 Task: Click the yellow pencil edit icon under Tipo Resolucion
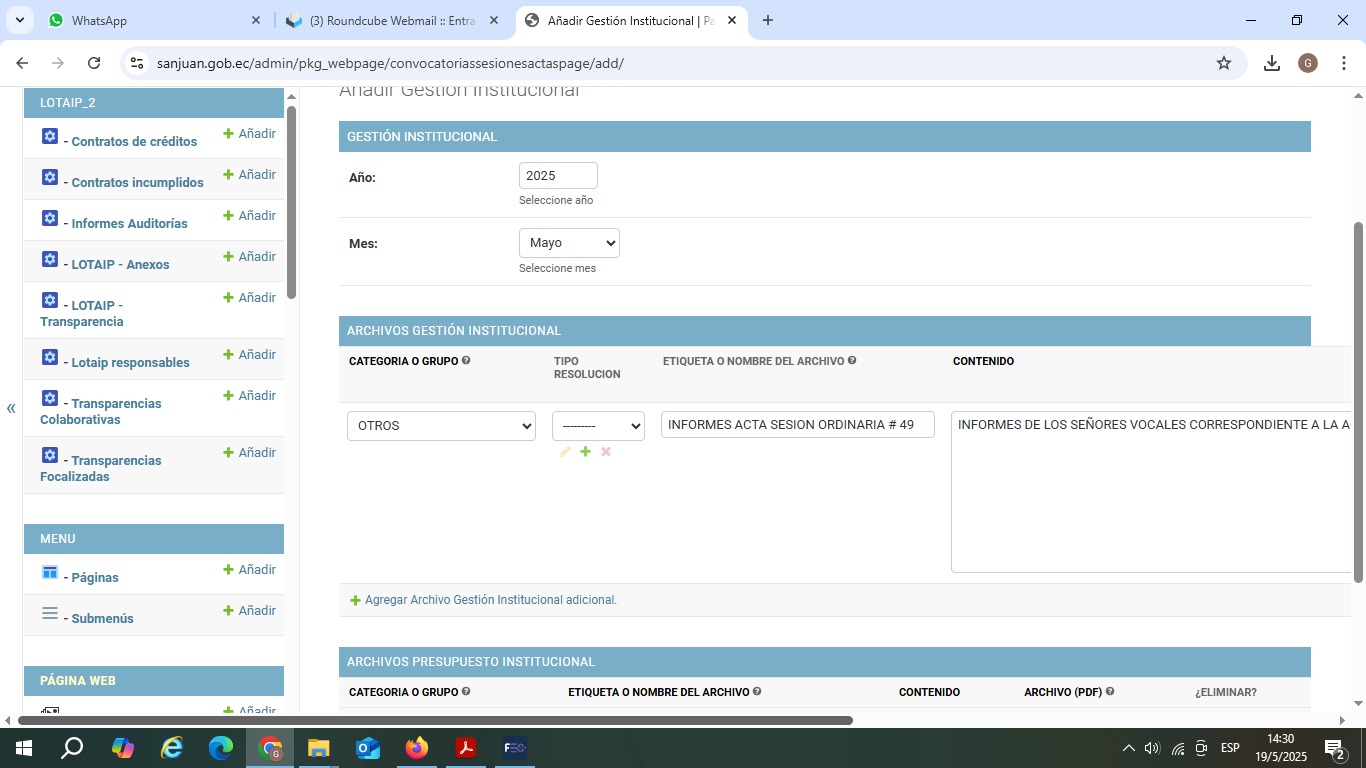coord(565,452)
